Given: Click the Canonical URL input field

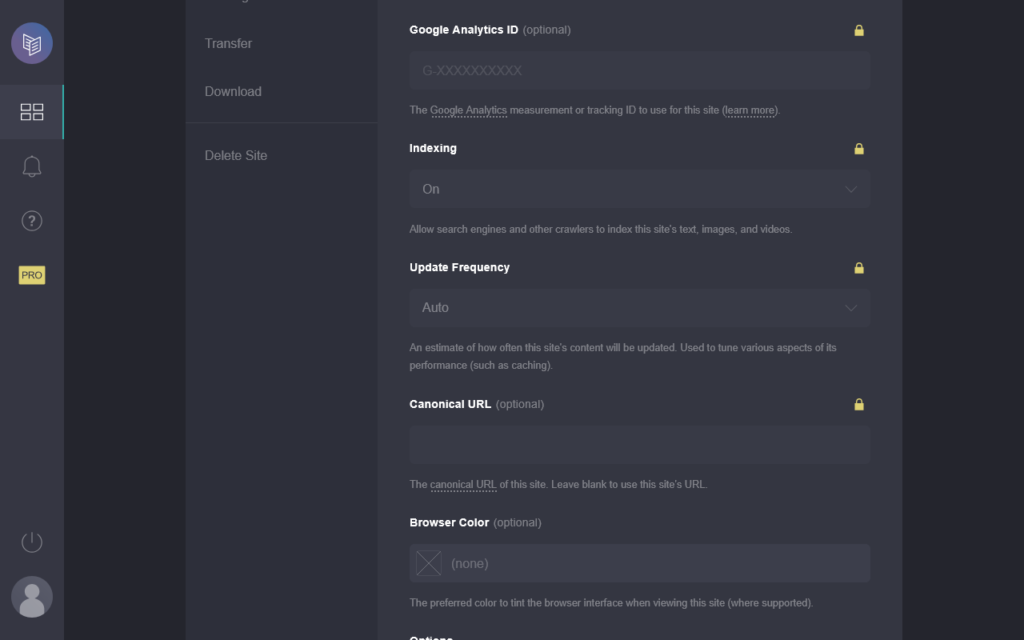Looking at the screenshot, I should tap(639, 445).
